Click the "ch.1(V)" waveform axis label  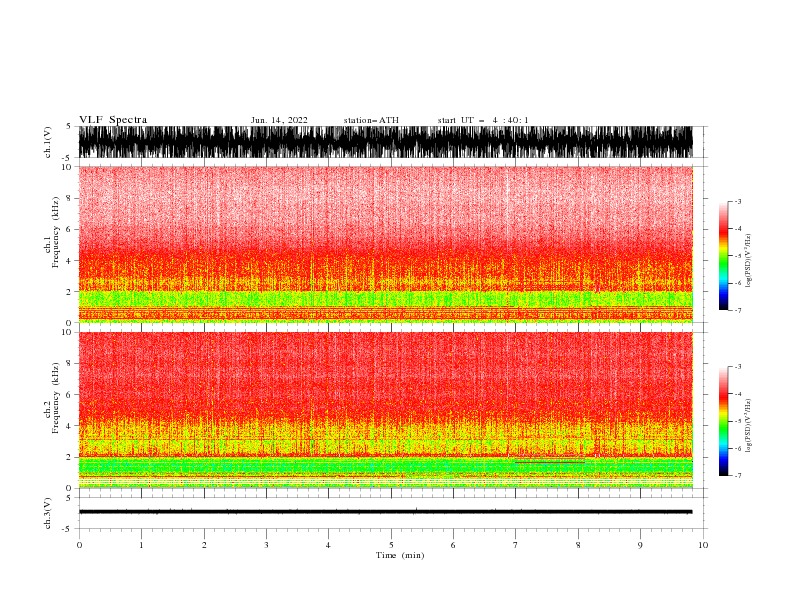48,142
